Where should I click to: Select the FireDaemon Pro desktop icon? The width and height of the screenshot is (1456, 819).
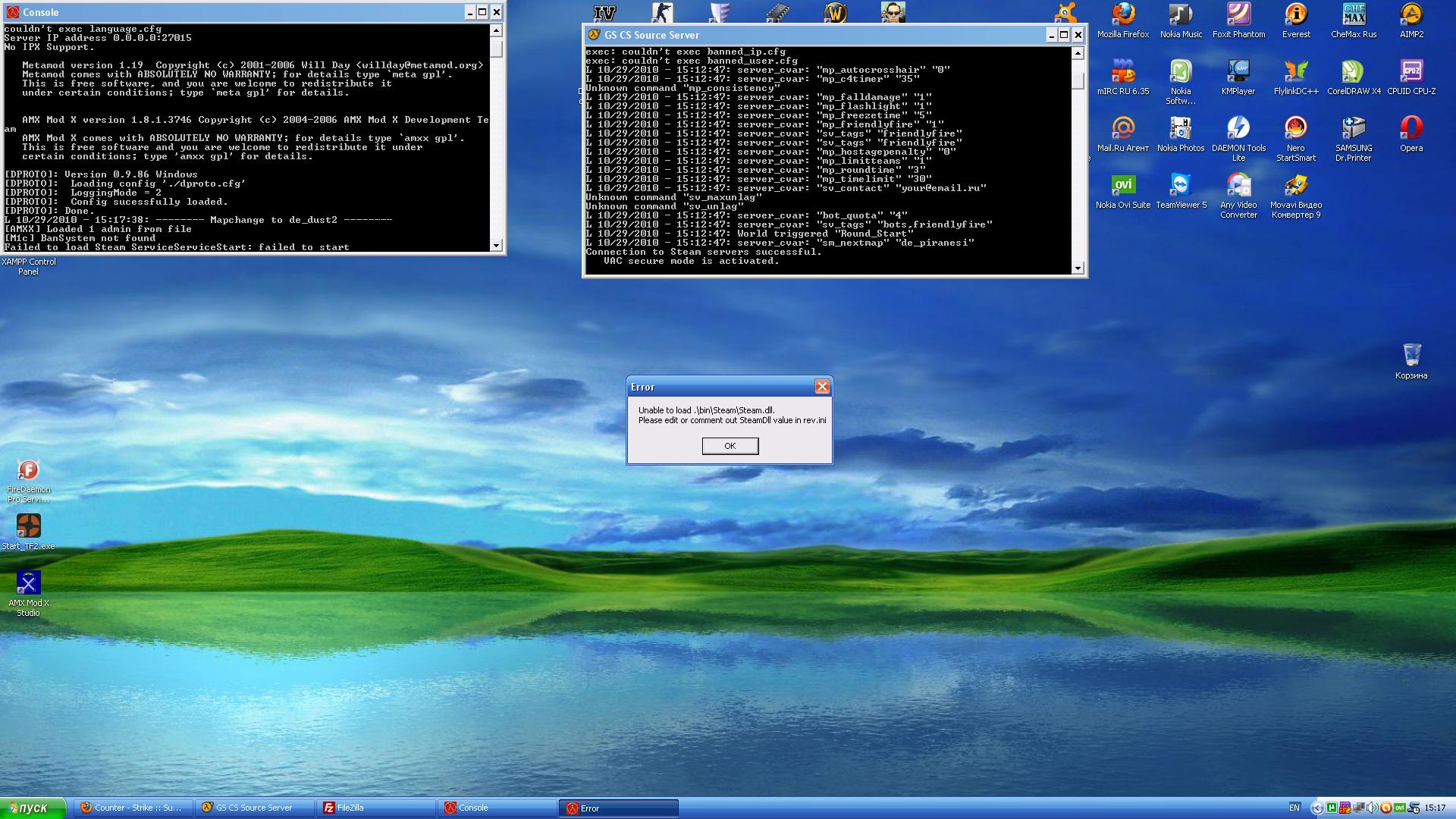pyautogui.click(x=28, y=480)
